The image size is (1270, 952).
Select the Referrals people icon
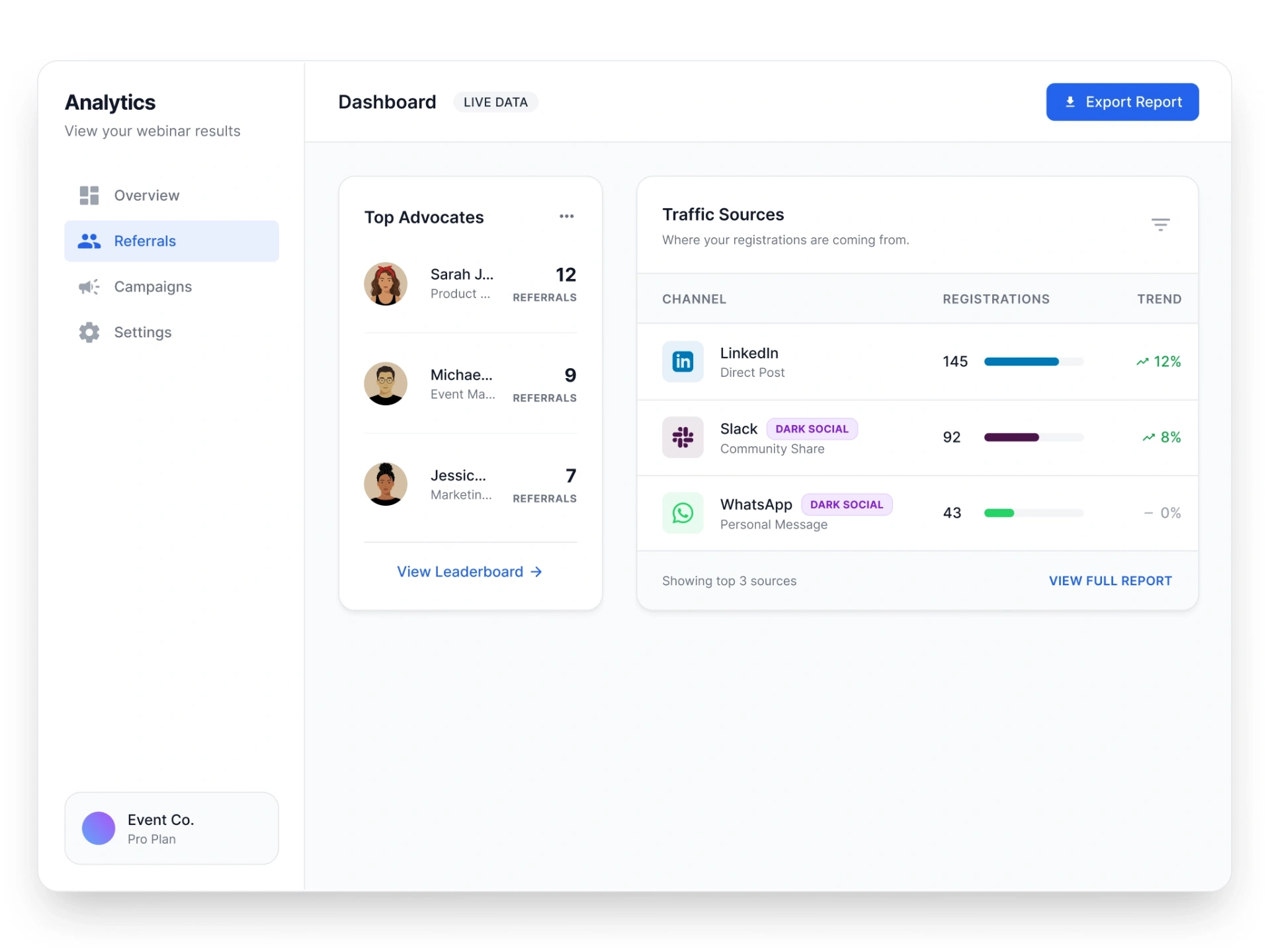[x=89, y=241]
